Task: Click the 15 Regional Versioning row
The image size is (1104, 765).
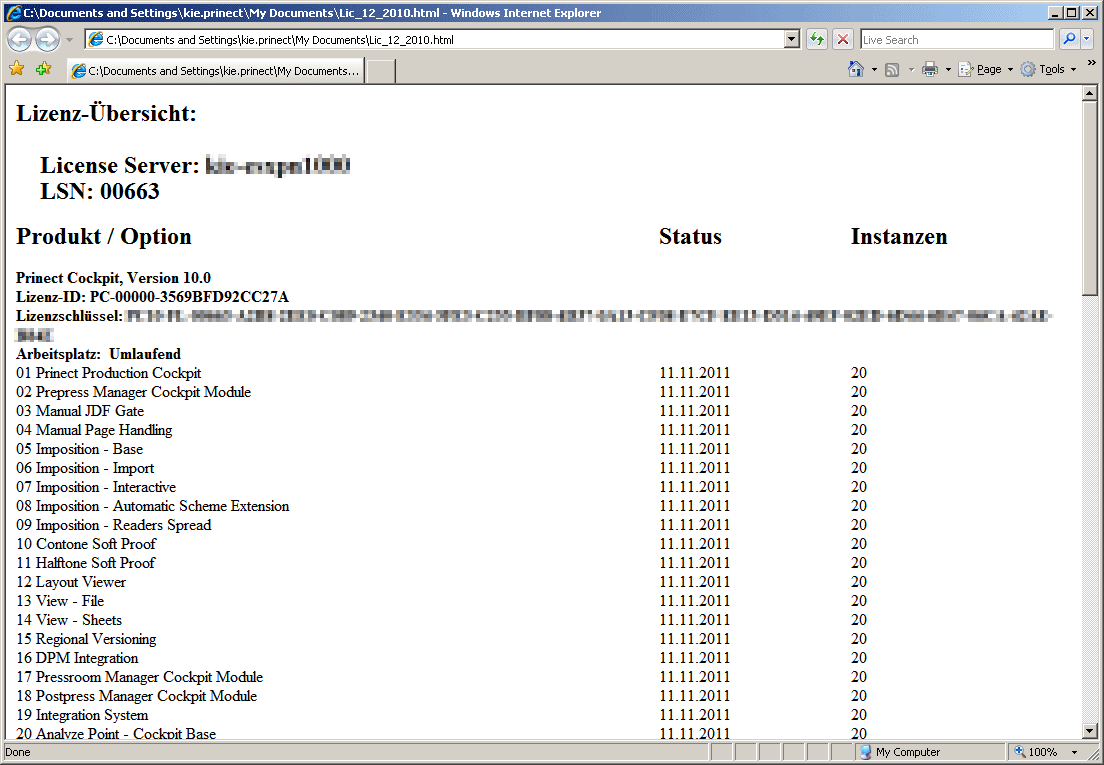Action: [87, 638]
